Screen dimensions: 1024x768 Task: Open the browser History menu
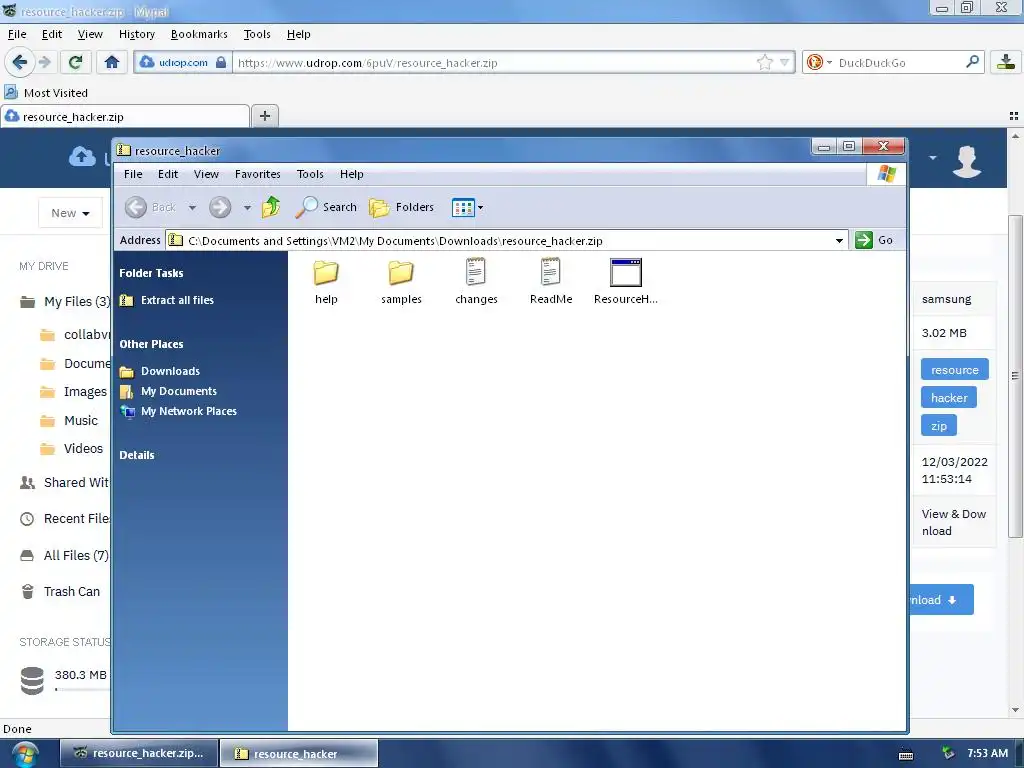136,34
